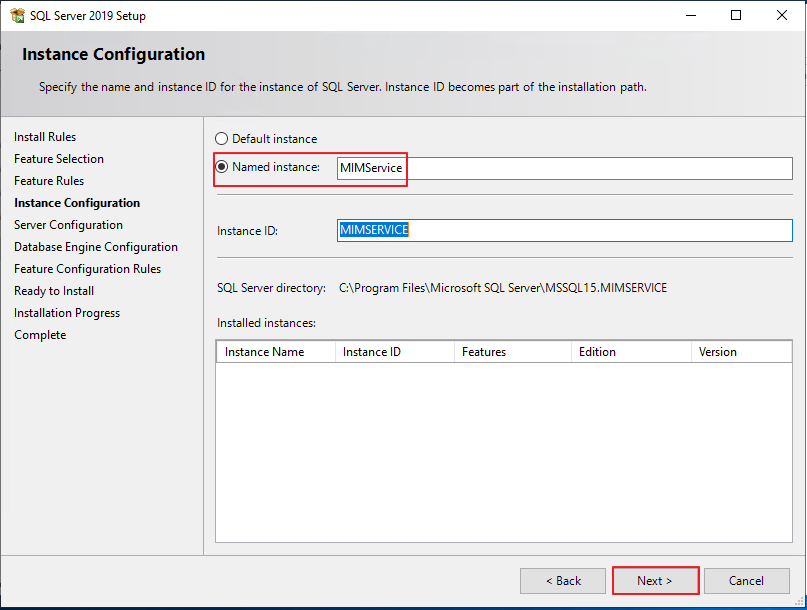807x610 pixels.
Task: Close the SQL Server Setup window
Action: click(781, 15)
